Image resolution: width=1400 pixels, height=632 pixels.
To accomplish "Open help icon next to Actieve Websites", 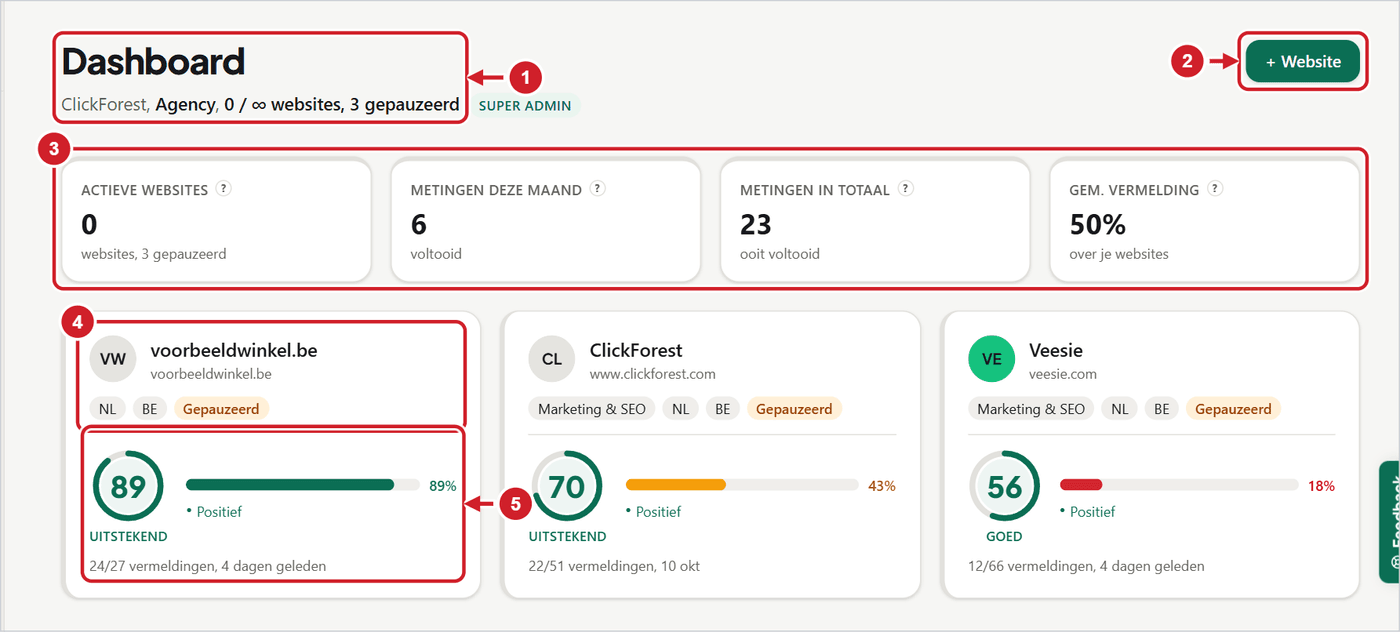I will [224, 189].
